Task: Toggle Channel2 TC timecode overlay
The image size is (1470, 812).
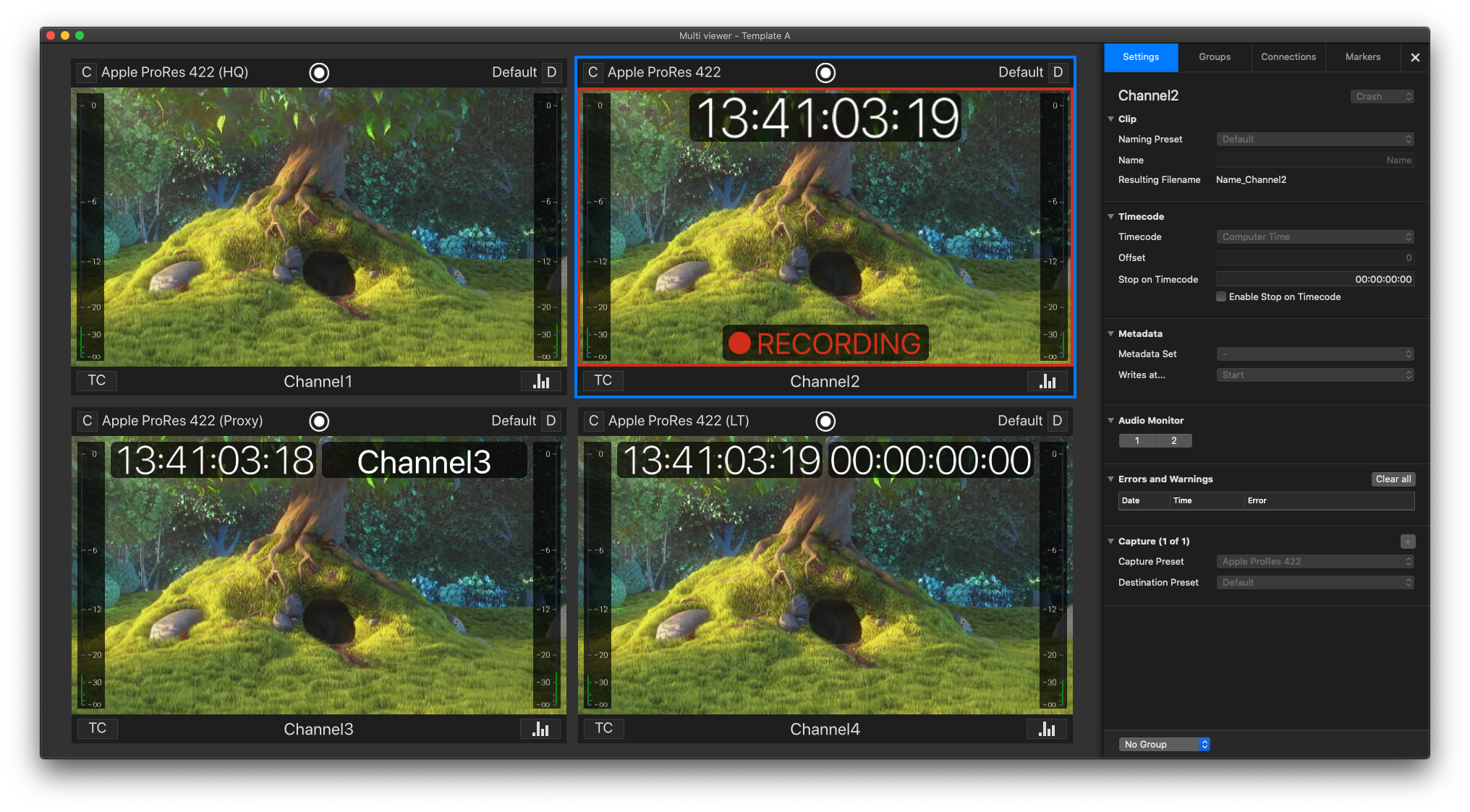Action: (603, 381)
